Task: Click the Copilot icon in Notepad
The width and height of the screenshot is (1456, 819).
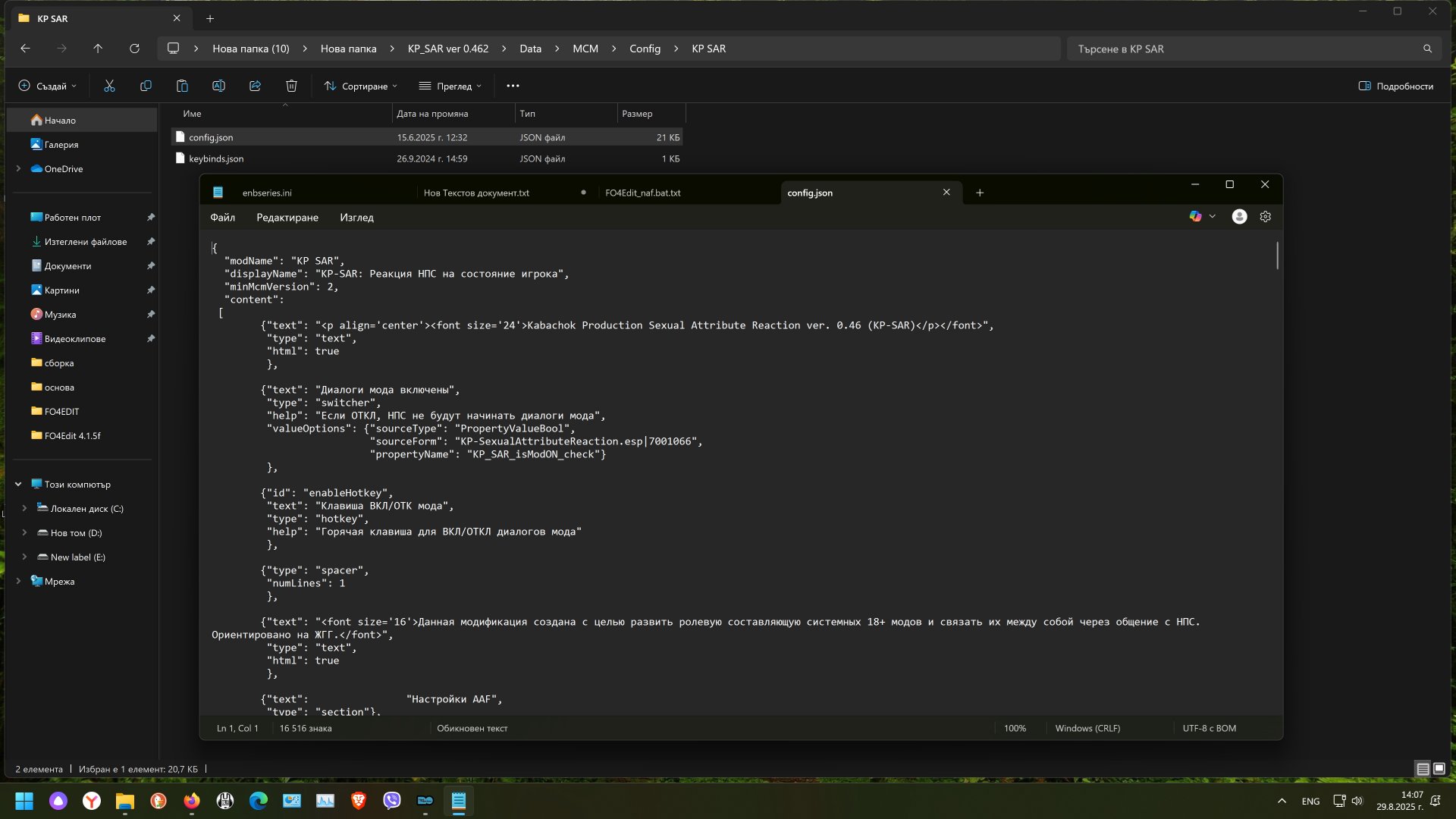Action: click(x=1196, y=217)
